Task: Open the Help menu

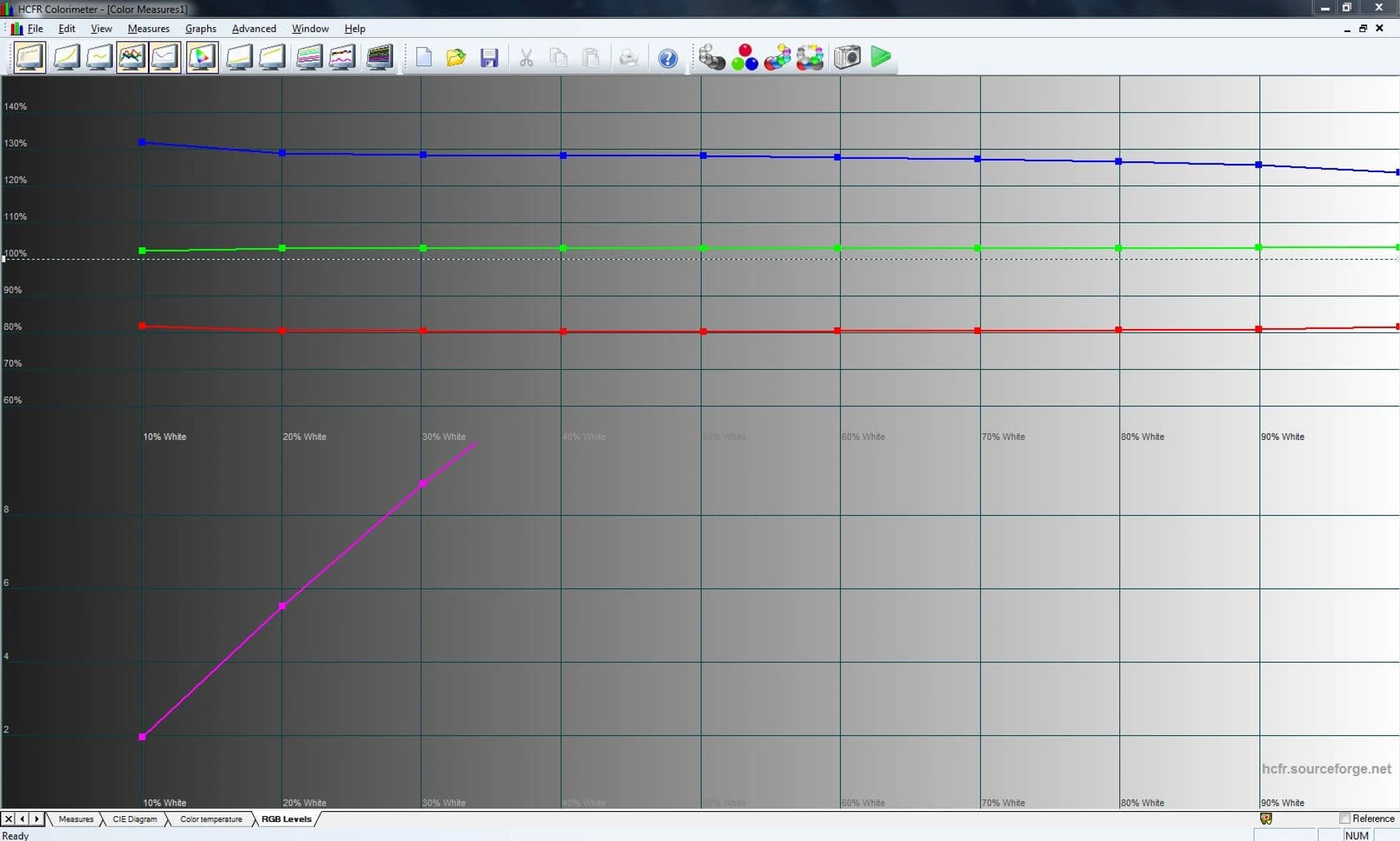Action: point(354,28)
